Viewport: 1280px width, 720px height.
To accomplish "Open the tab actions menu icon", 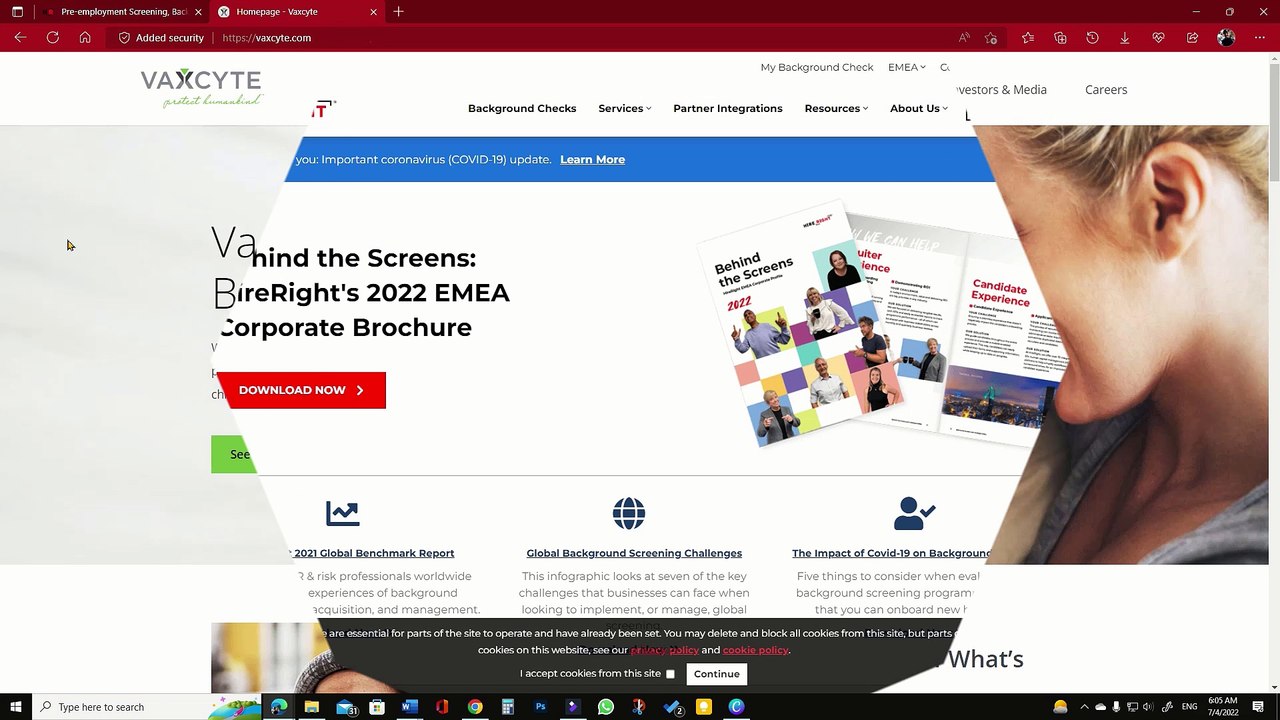I will tap(17, 12).
